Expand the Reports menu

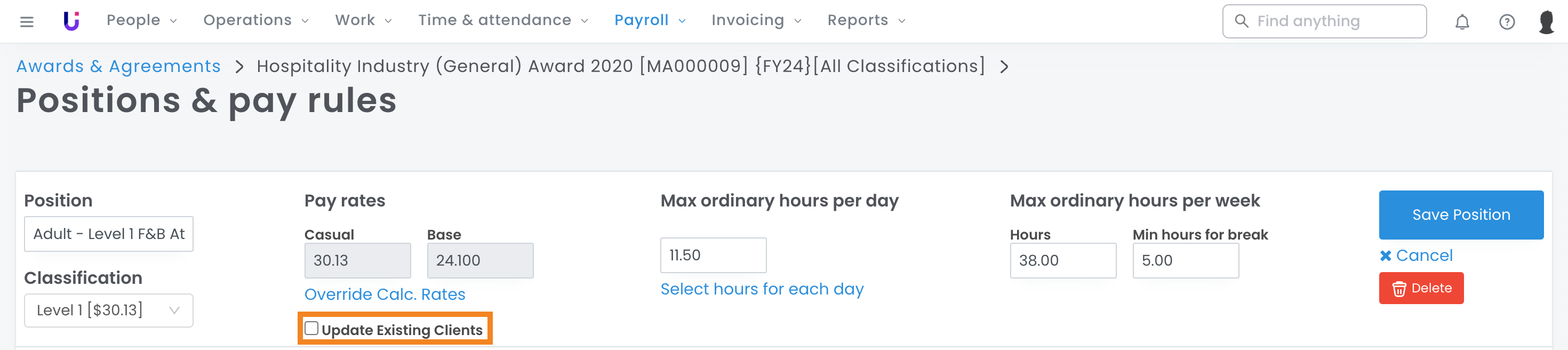pos(866,21)
